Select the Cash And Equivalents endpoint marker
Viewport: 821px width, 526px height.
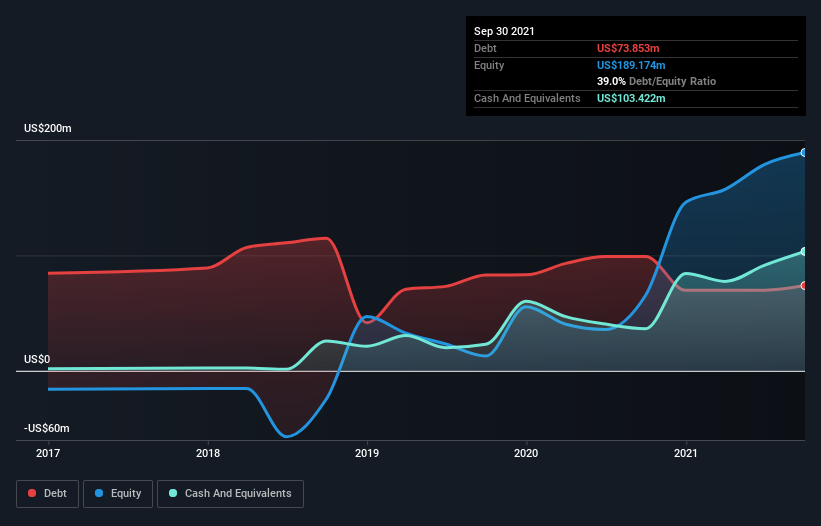pyautogui.click(x=804, y=252)
